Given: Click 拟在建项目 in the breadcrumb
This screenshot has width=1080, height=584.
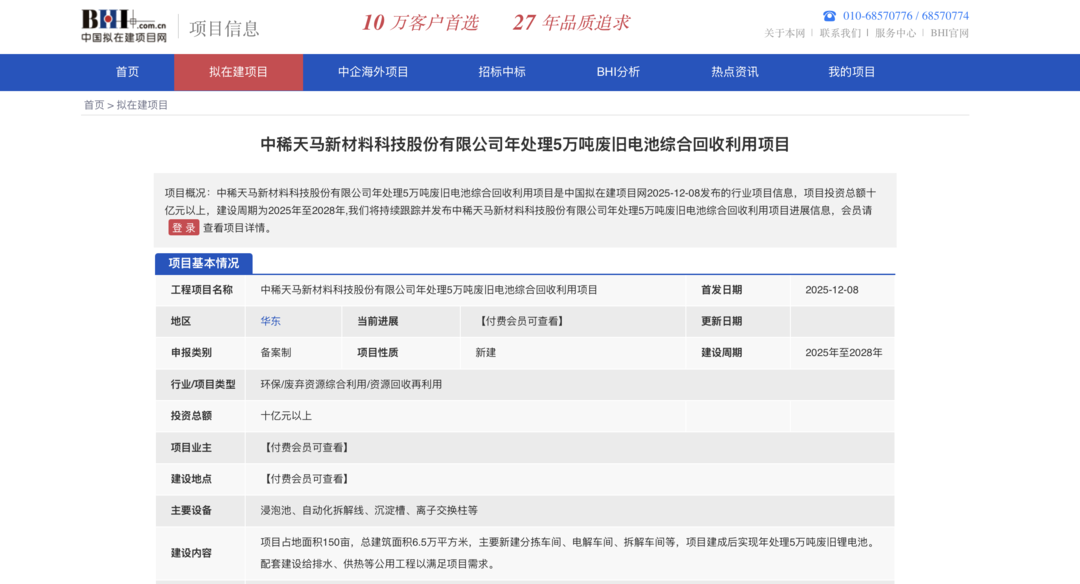Looking at the screenshot, I should [142, 105].
